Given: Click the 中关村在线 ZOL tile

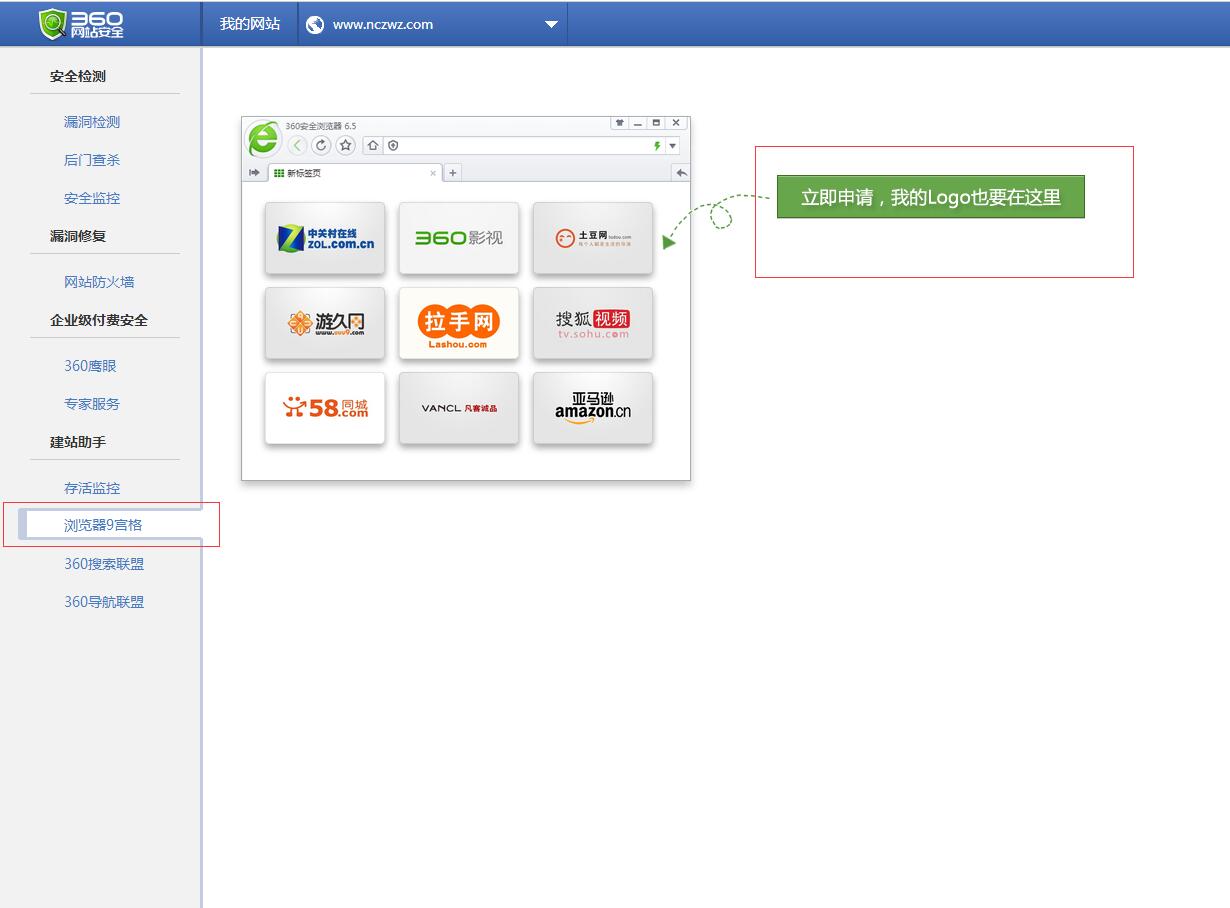Looking at the screenshot, I should click(325, 238).
